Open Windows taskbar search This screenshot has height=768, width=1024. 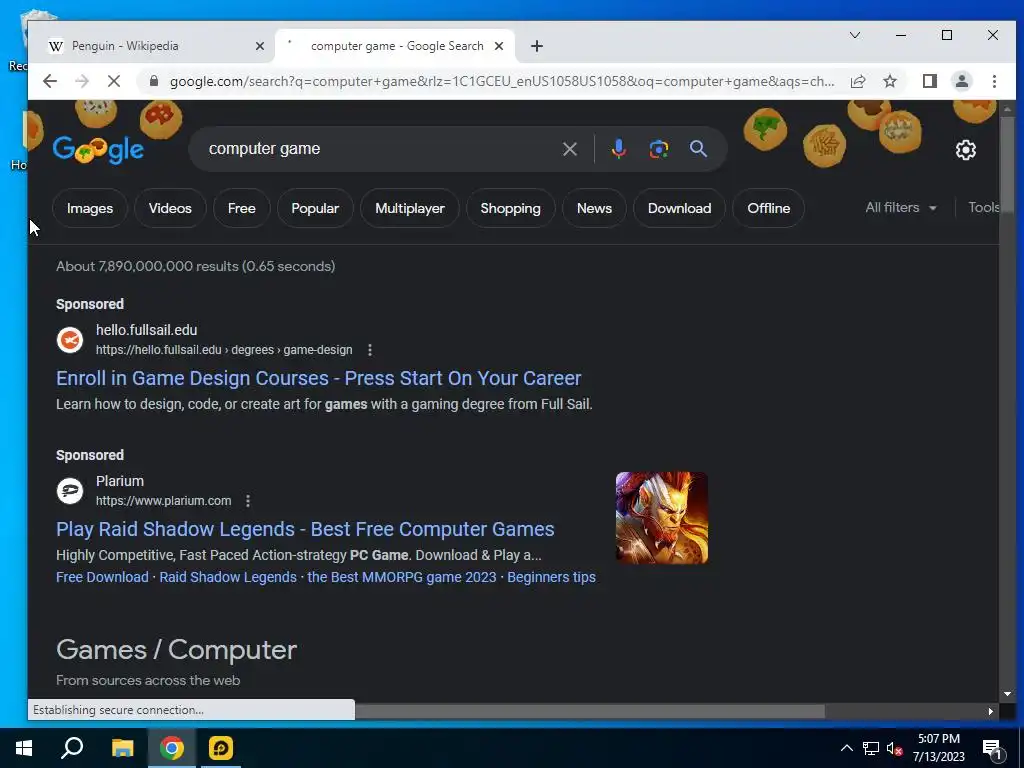pyautogui.click(x=72, y=748)
